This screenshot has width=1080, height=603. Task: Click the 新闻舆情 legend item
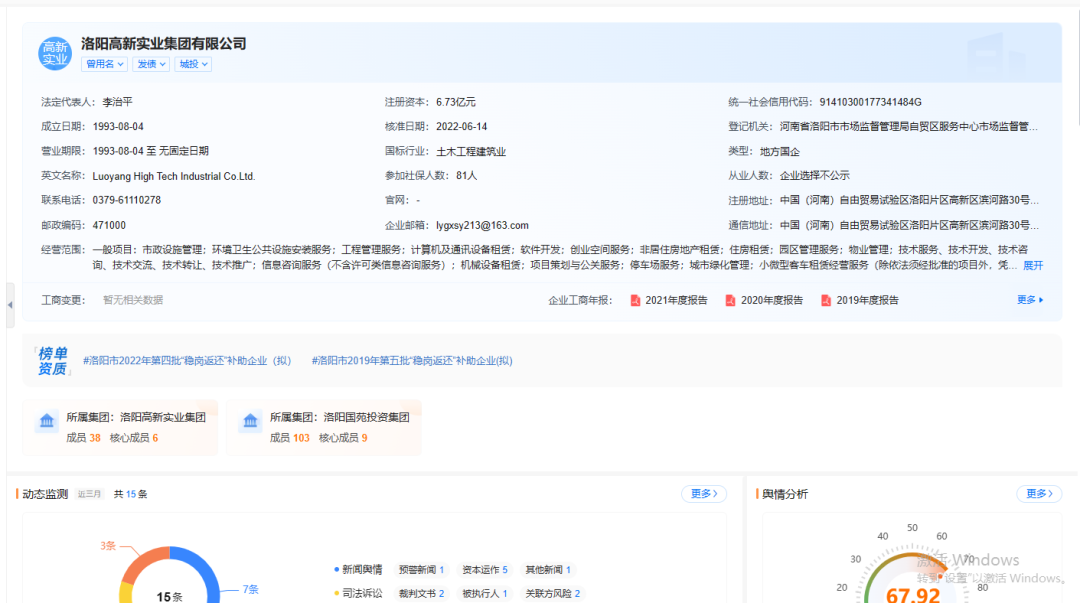[x=358, y=570]
